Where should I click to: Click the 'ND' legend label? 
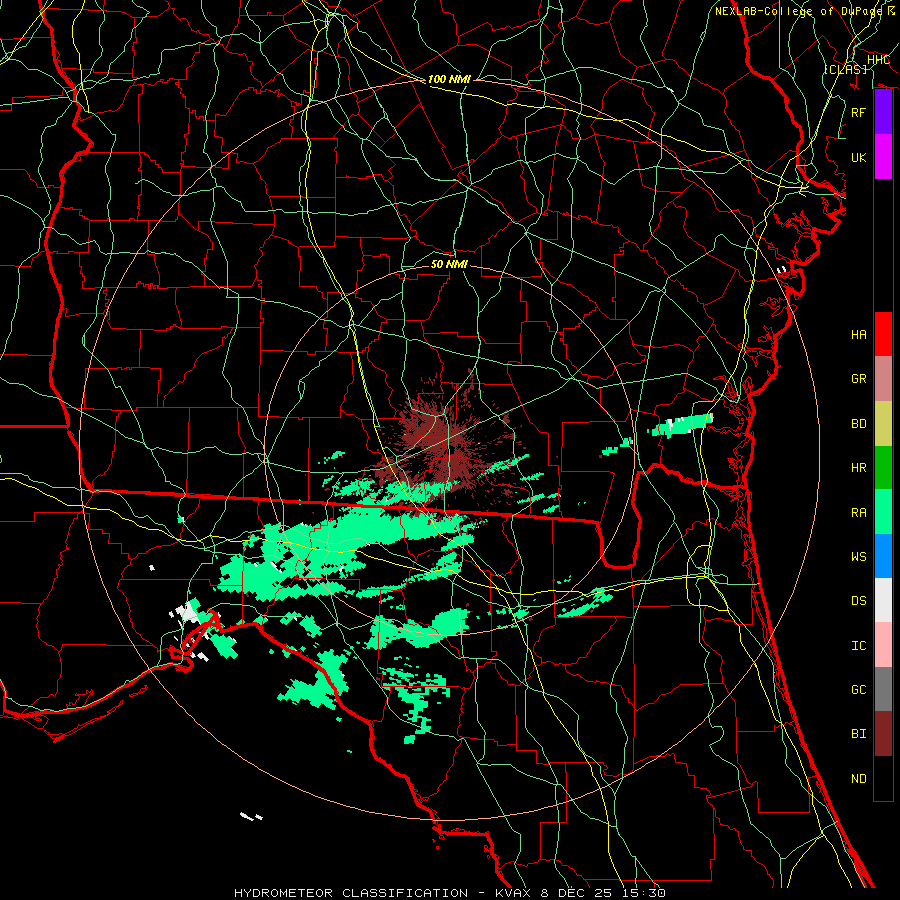click(x=859, y=778)
